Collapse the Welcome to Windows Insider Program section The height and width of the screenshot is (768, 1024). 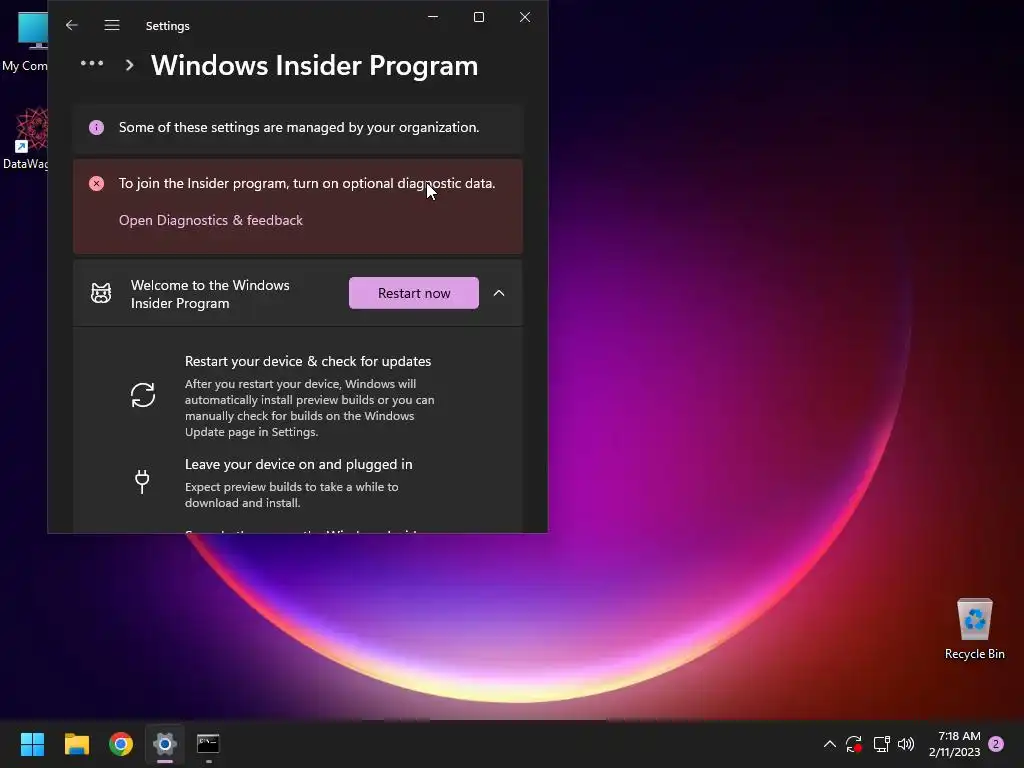pyautogui.click(x=499, y=293)
